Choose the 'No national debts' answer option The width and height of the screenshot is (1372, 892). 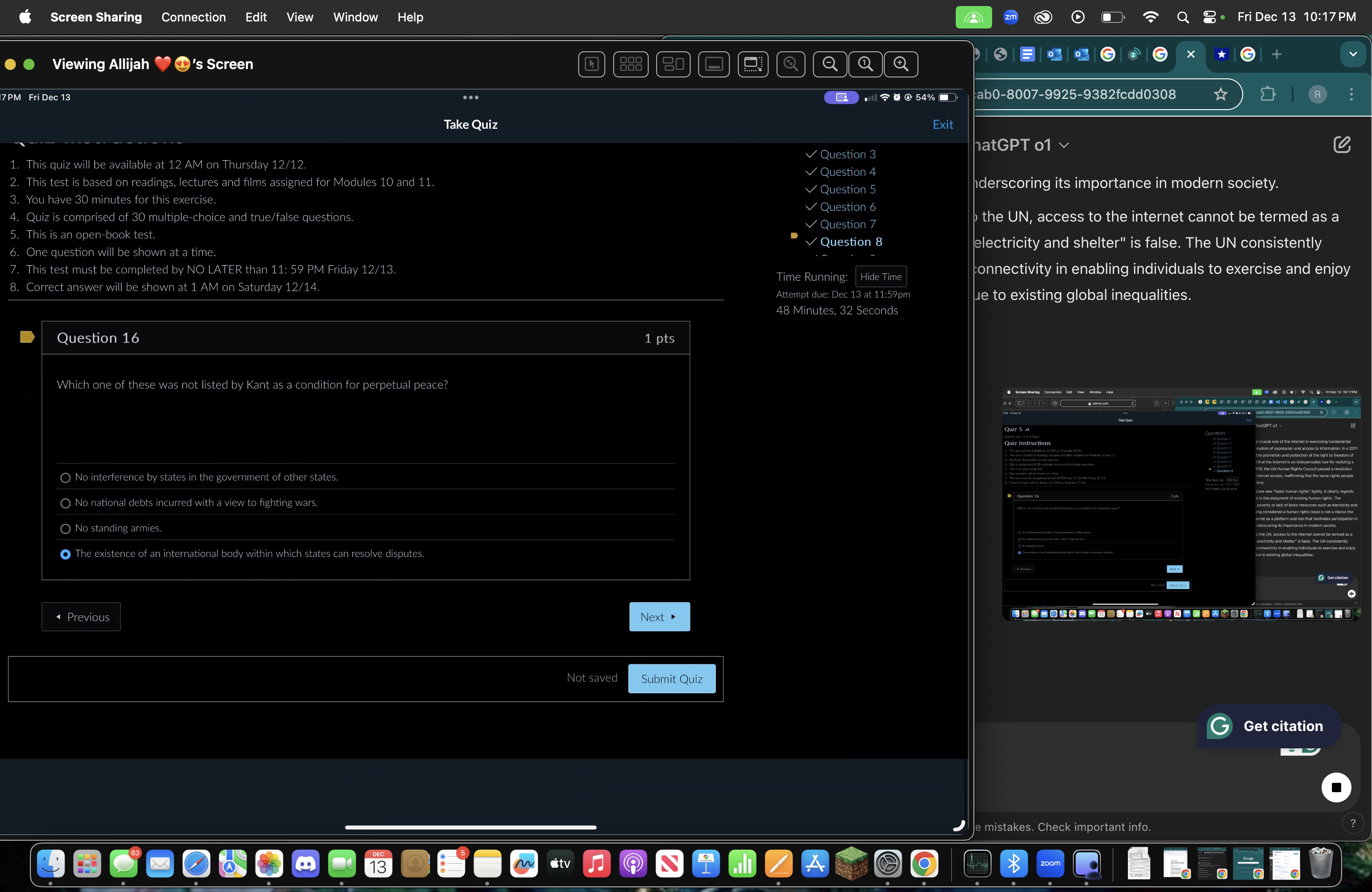click(65, 503)
